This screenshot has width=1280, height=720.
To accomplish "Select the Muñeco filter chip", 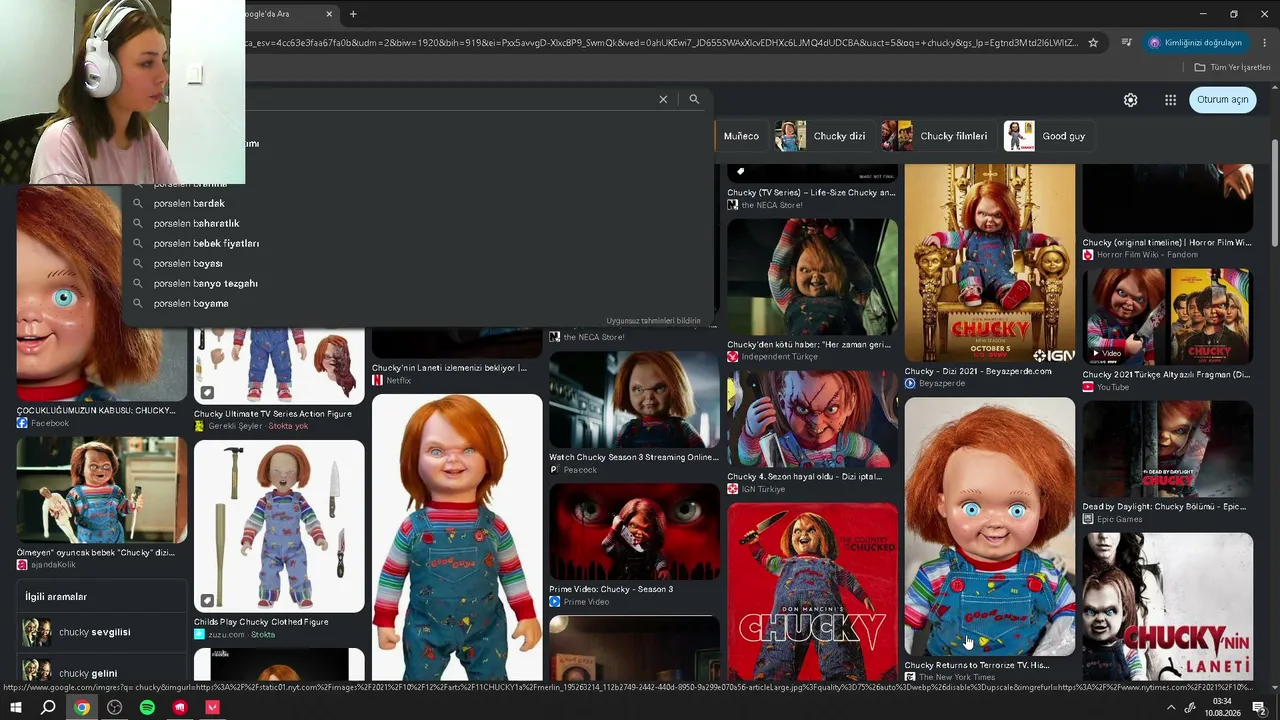I will pyautogui.click(x=741, y=136).
